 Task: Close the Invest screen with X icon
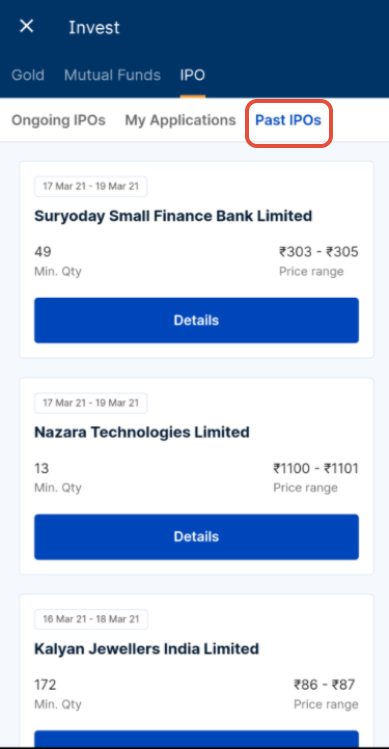[x=26, y=26]
